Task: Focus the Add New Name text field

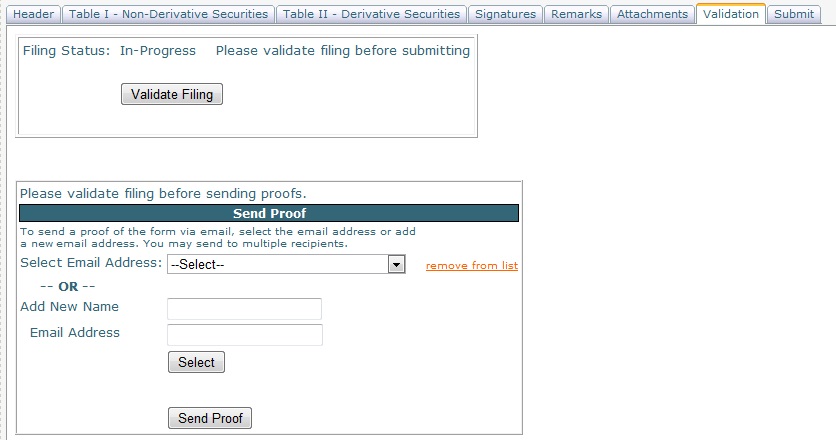Action: tap(244, 308)
